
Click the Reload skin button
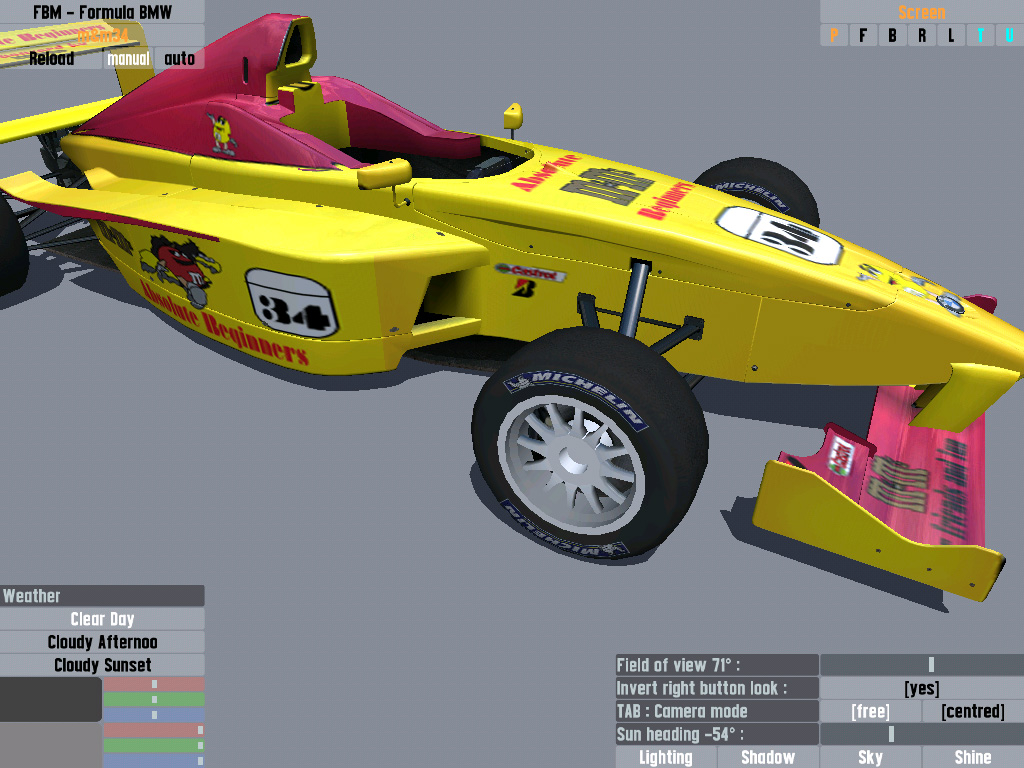tap(51, 59)
